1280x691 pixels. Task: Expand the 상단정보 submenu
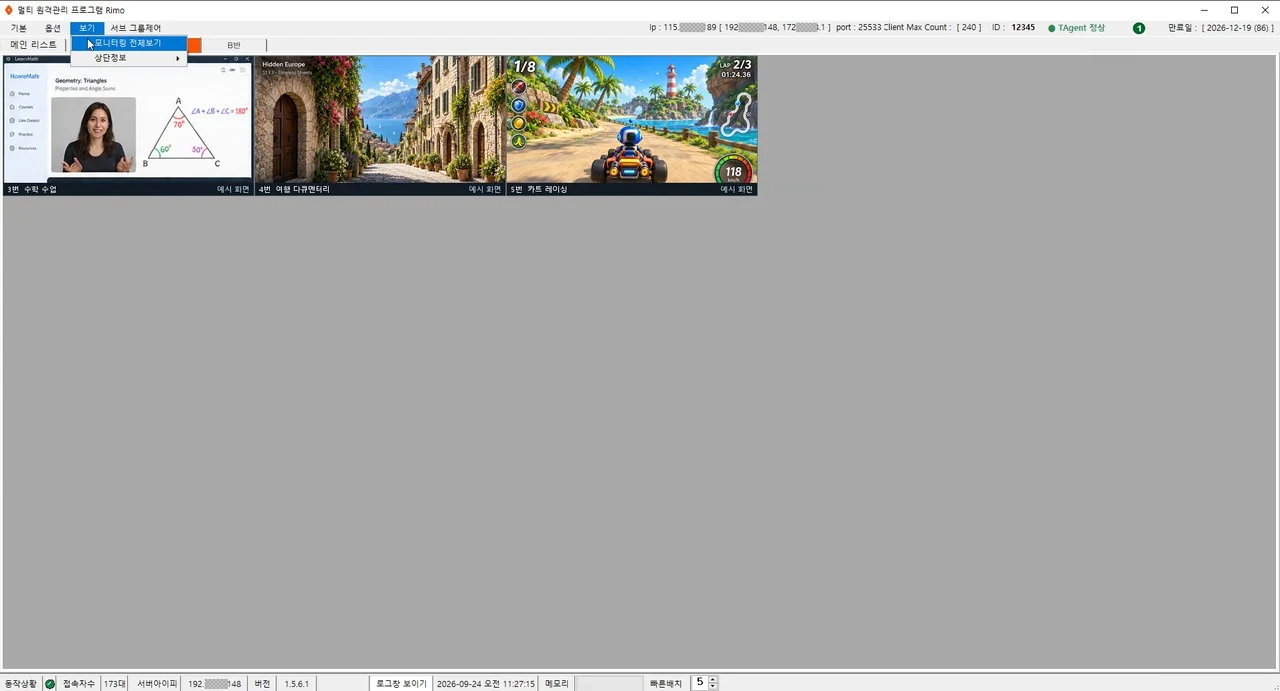[129, 58]
